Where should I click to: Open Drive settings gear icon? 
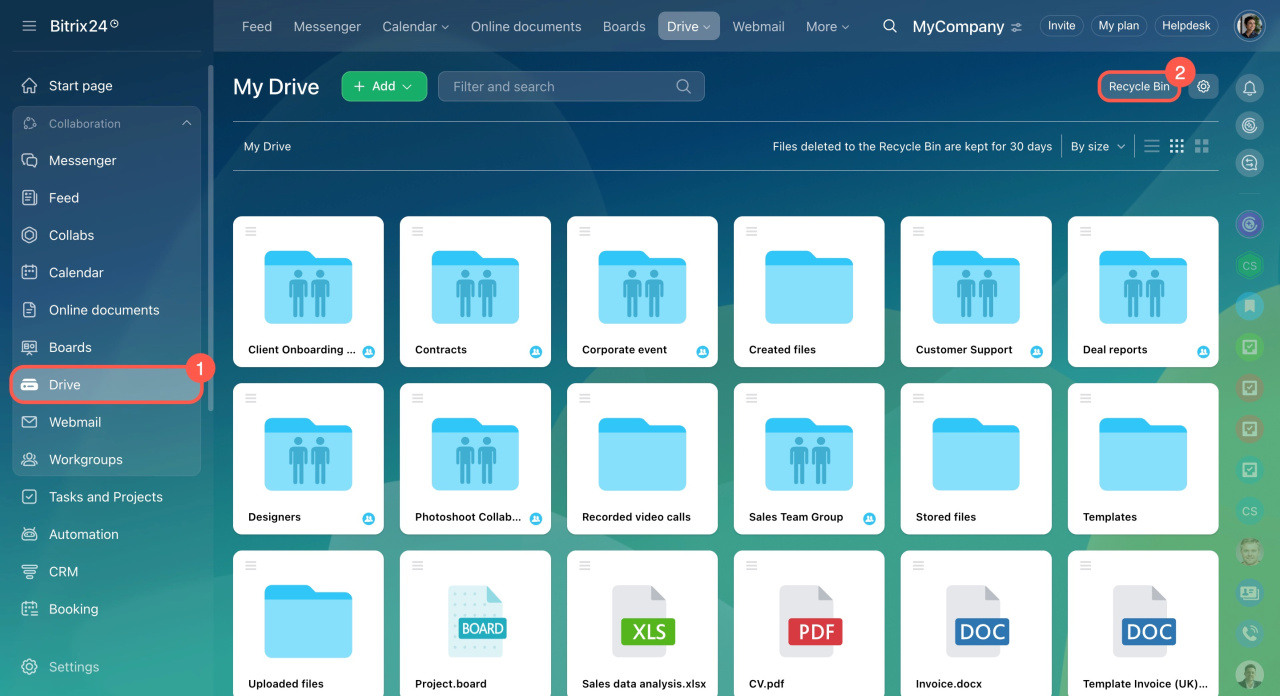click(1203, 87)
